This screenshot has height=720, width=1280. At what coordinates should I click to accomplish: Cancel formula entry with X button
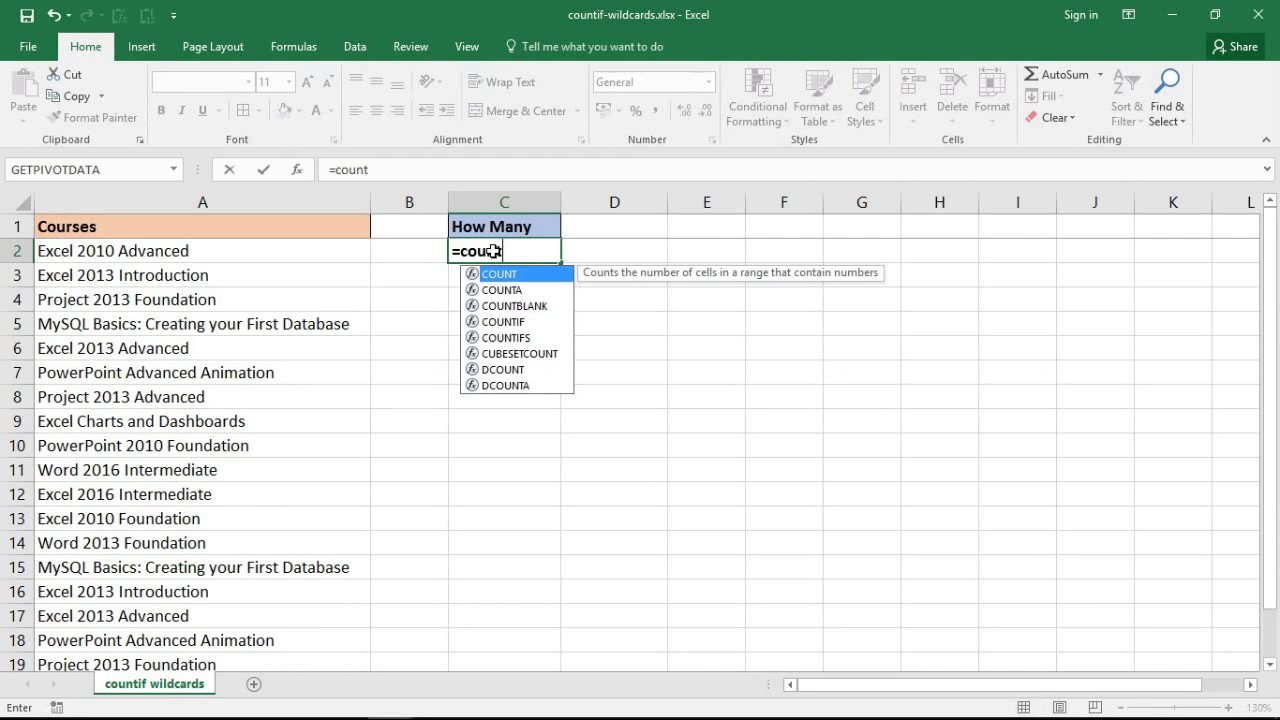[229, 170]
